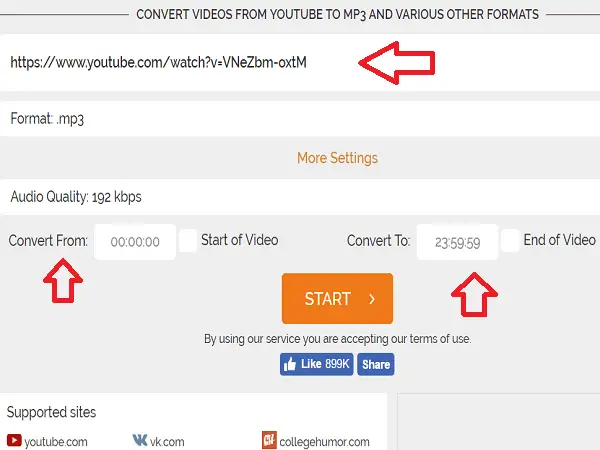
Task: Click the Facebook Like 899K button
Action: [316, 364]
